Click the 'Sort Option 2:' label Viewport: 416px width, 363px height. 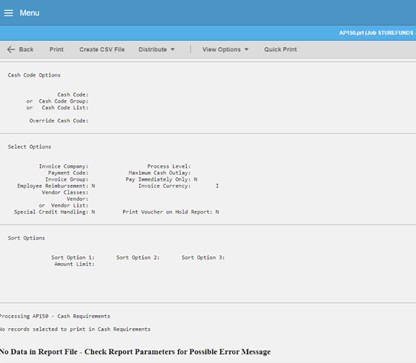[138, 257]
